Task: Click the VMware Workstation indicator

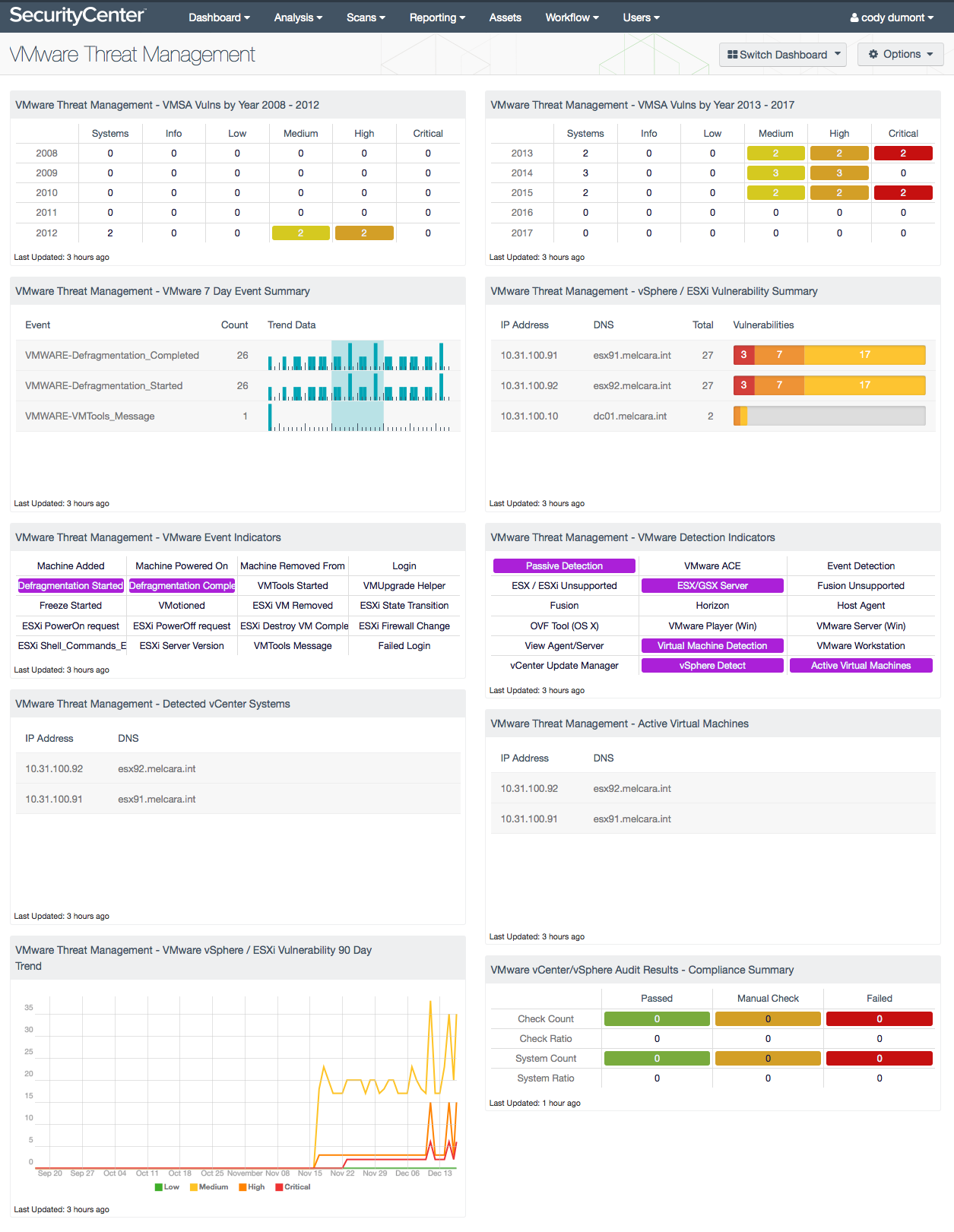Action: (861, 646)
